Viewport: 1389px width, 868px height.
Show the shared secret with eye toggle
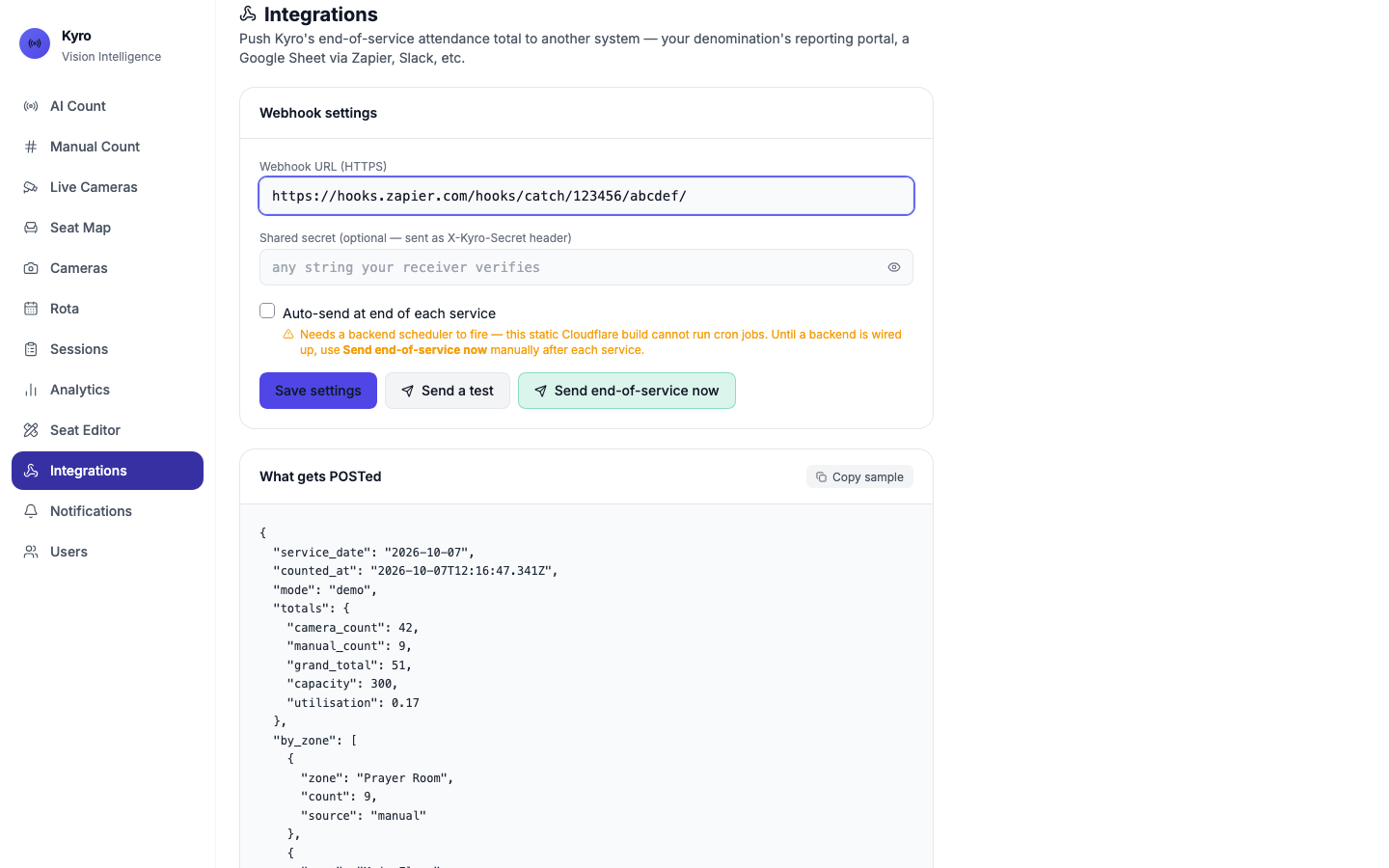[894, 267]
